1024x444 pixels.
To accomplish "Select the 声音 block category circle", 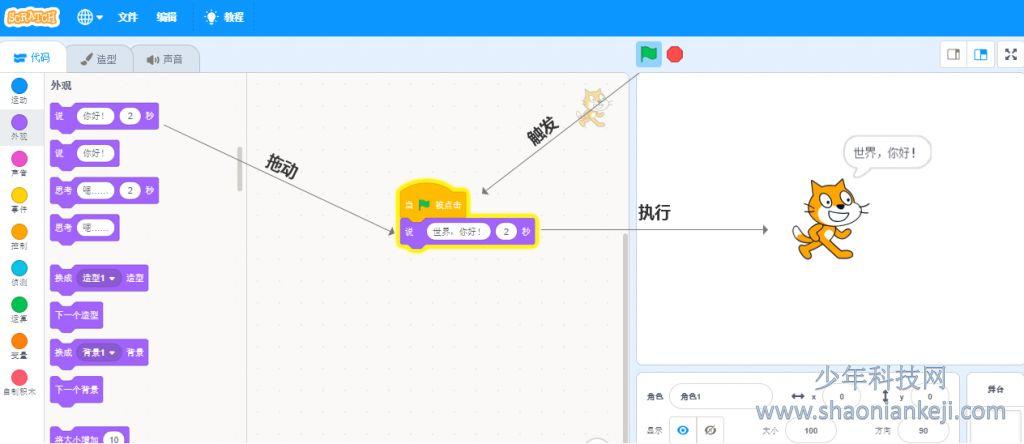I will [x=20, y=159].
